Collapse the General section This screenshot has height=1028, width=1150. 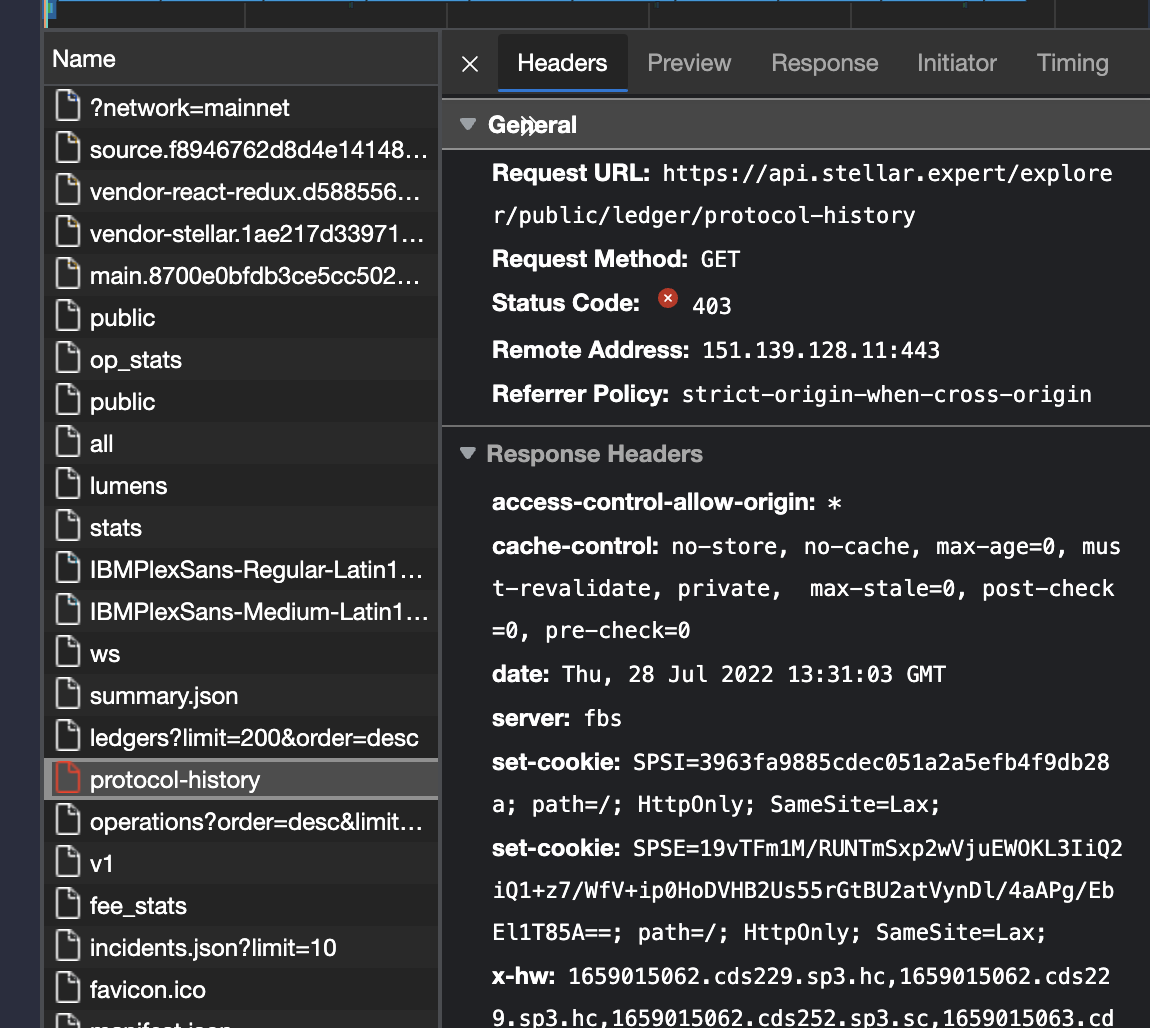tap(468, 124)
